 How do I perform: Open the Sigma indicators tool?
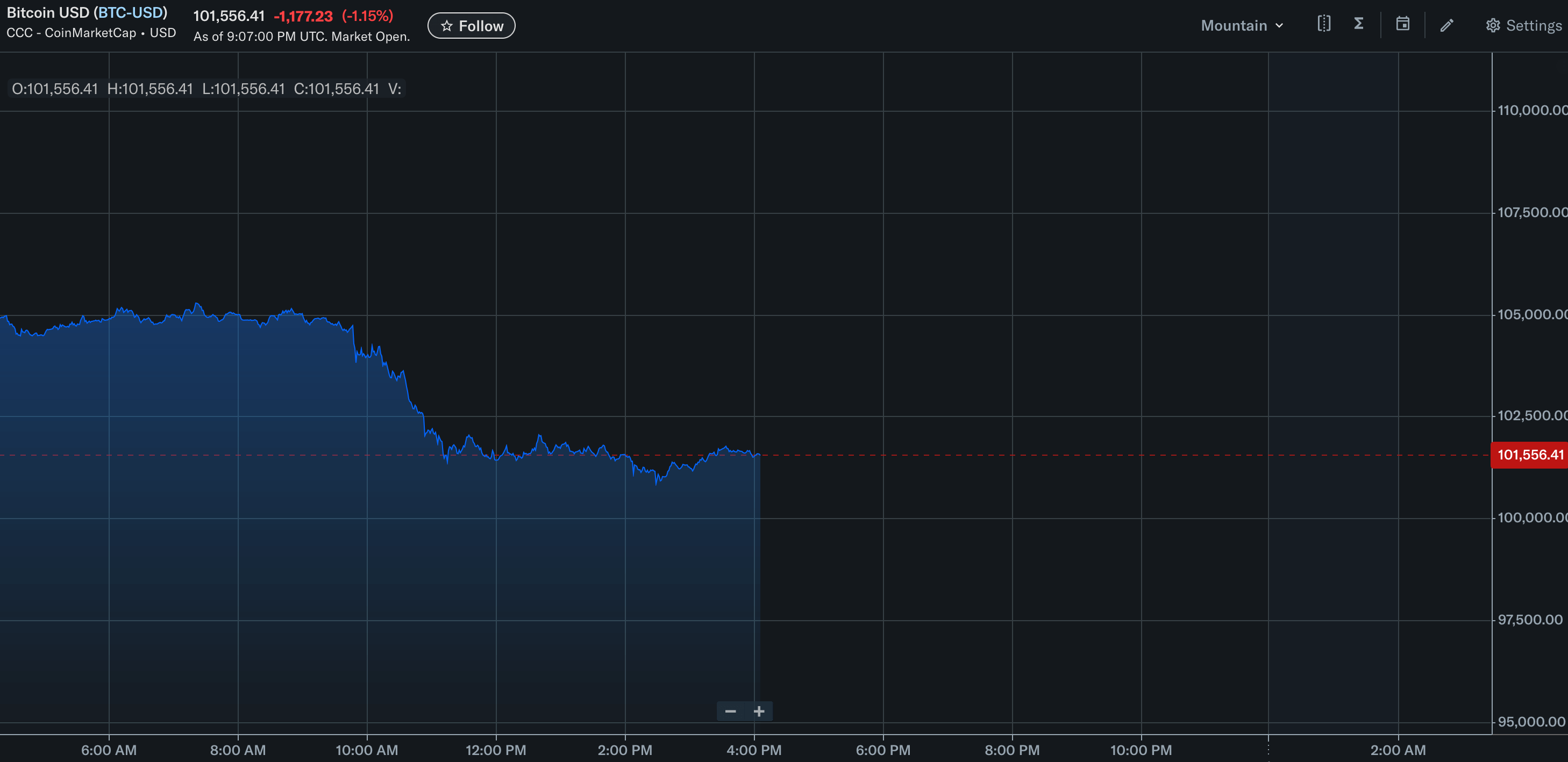(1359, 24)
